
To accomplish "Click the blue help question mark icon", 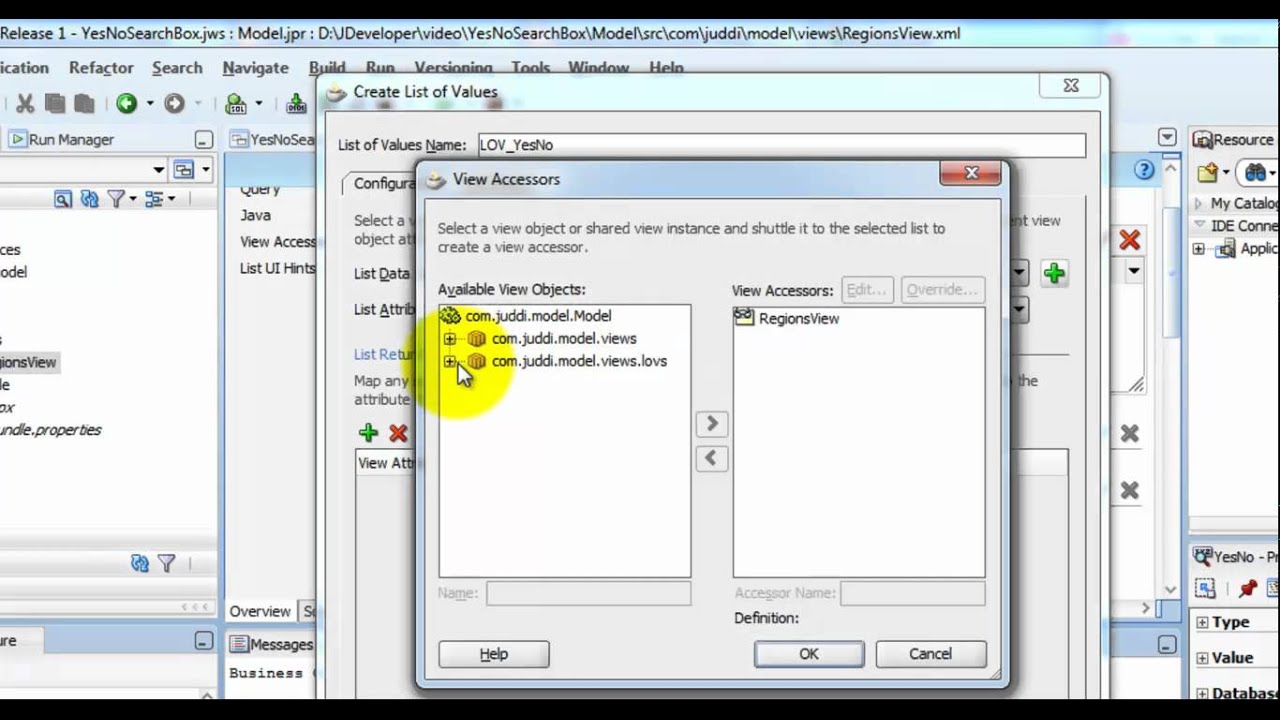I will (x=1145, y=170).
